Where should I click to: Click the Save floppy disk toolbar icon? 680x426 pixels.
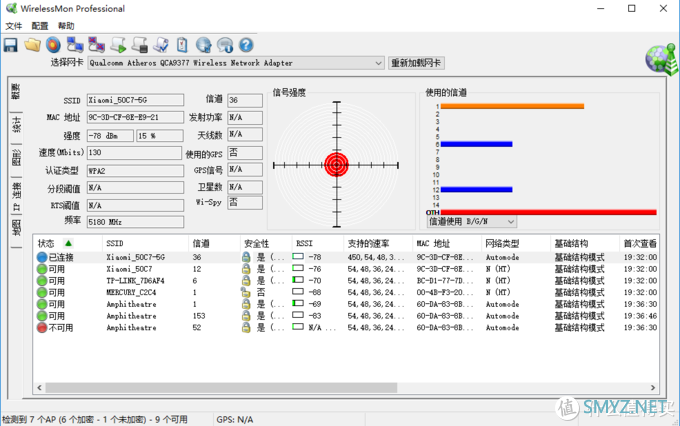(x=10, y=45)
